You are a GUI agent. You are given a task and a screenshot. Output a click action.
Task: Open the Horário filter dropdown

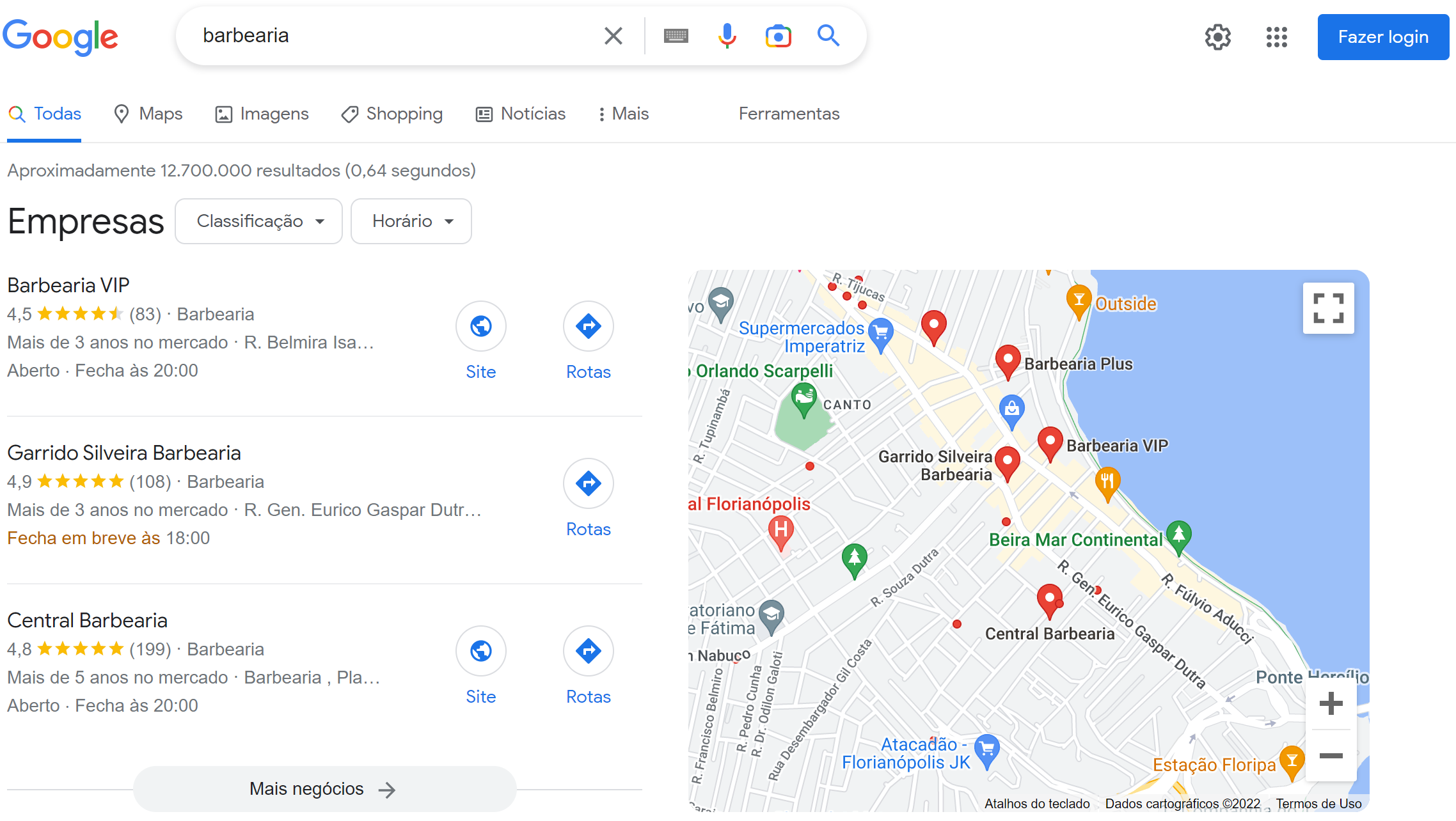click(x=411, y=221)
